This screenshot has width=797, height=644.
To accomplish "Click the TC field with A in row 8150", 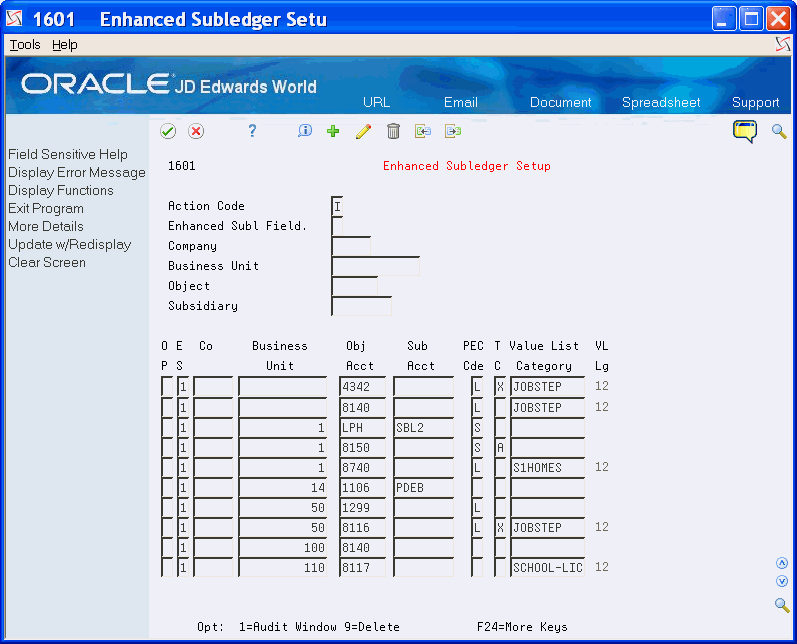I will point(500,447).
